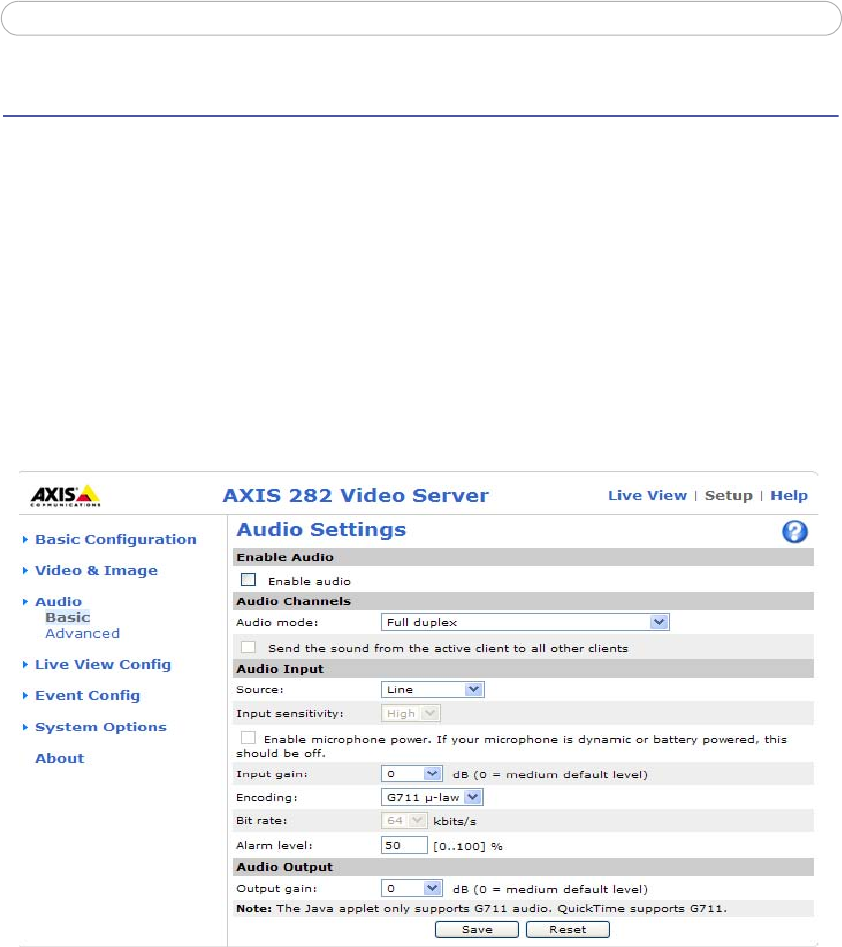Click the AXIS Communications logo
Screen dimensions: 842x947
click(x=65, y=496)
